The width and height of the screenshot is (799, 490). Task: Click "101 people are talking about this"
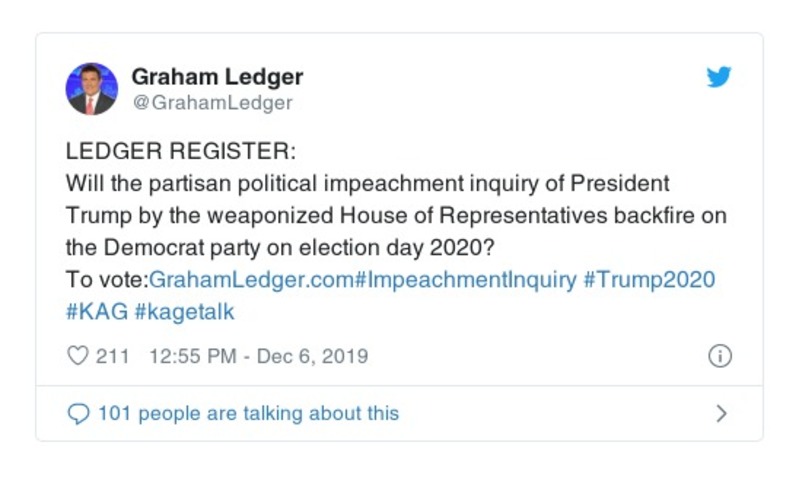point(248,413)
